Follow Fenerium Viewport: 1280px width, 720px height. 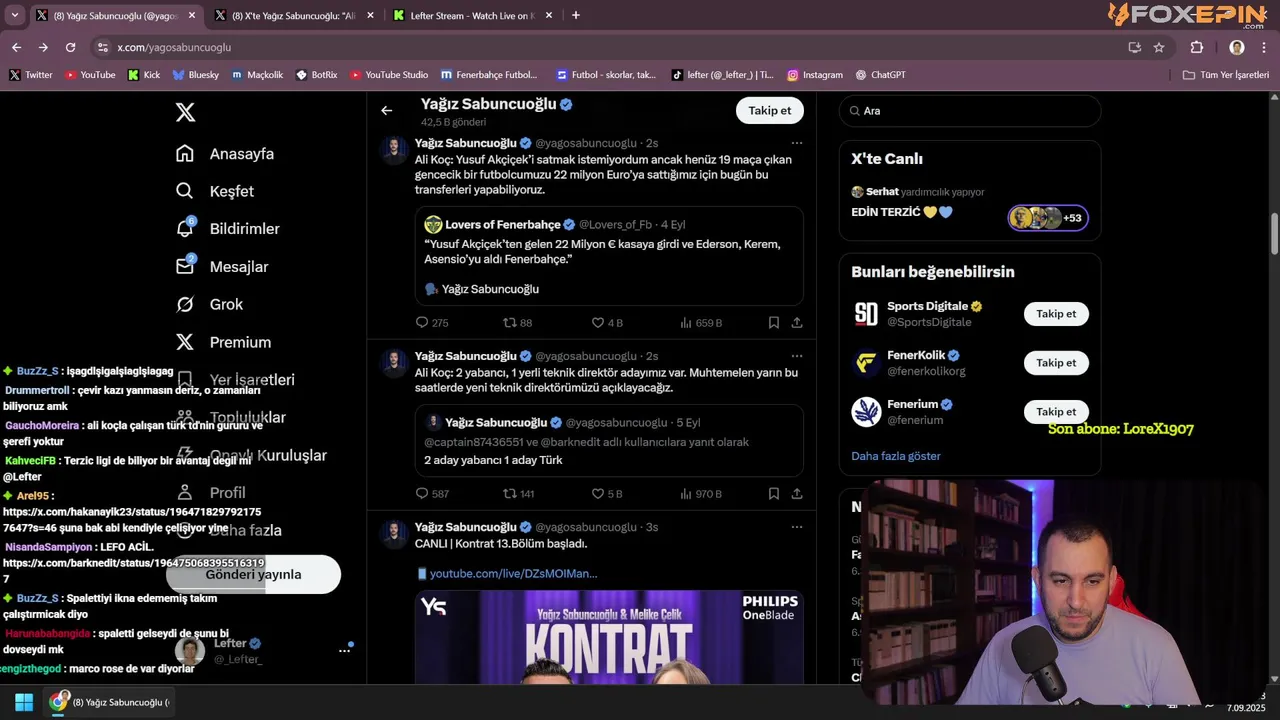(1056, 412)
